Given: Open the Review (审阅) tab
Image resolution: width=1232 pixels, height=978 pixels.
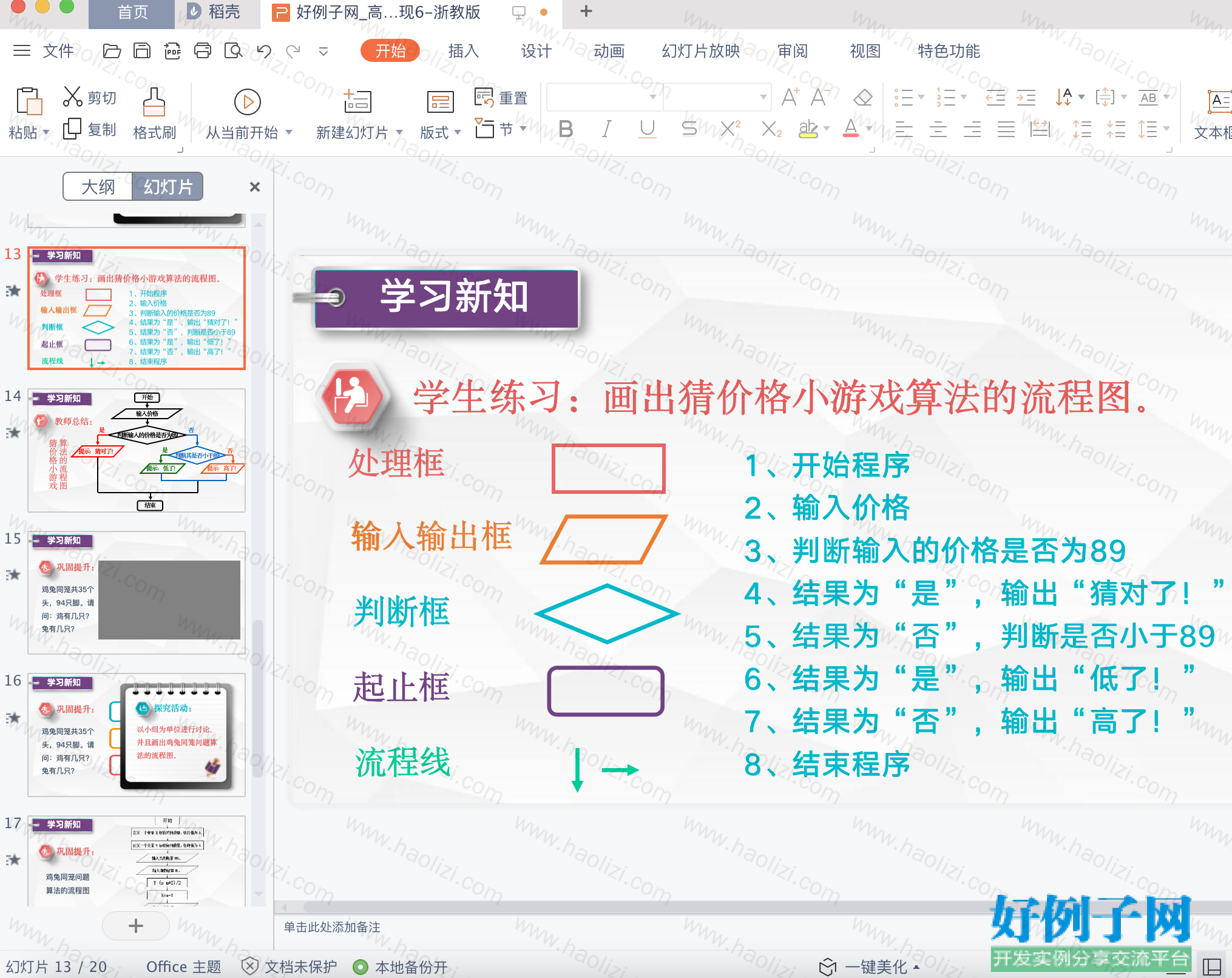Looking at the screenshot, I should [793, 51].
